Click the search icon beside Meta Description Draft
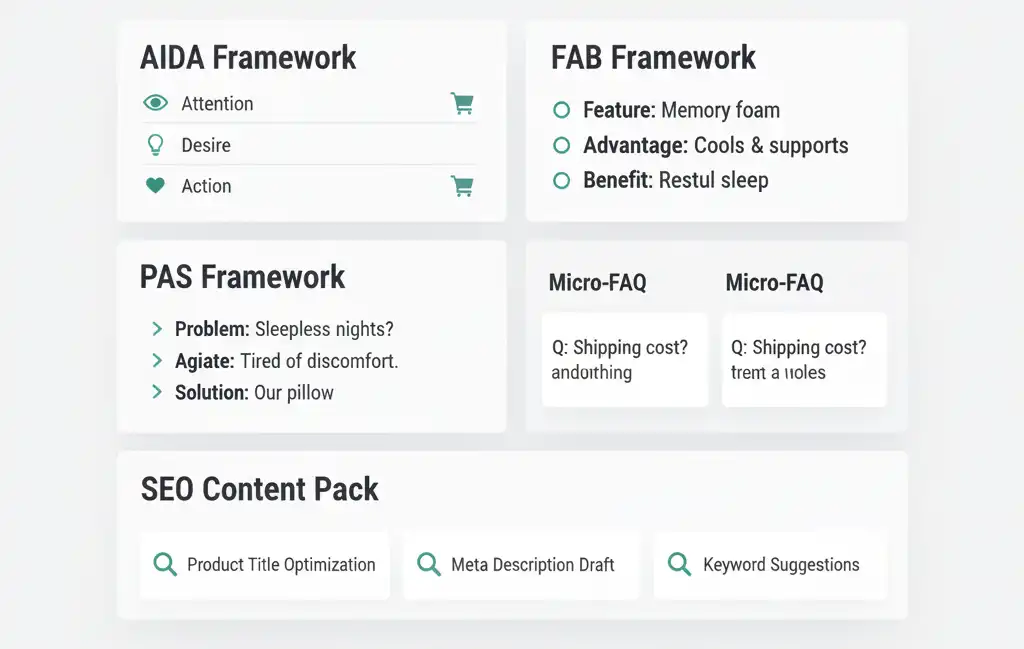1024x649 pixels. (x=428, y=565)
